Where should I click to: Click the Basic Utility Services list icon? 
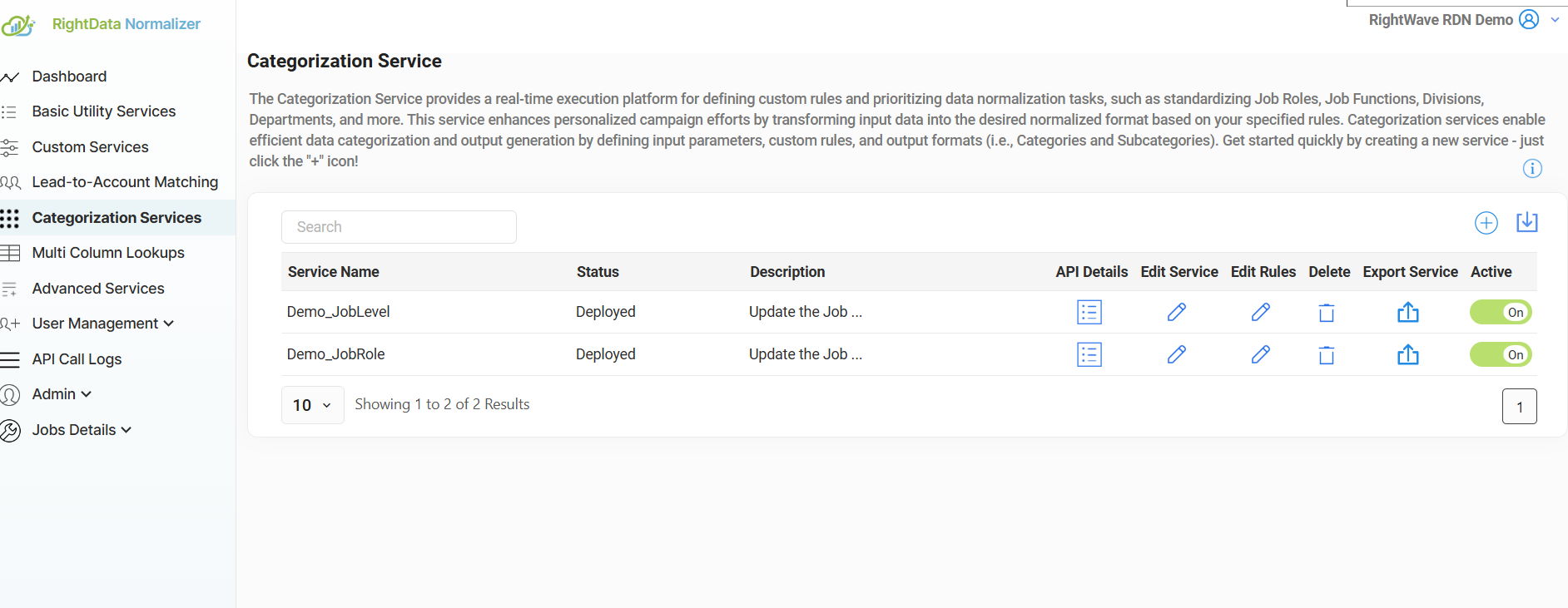[9, 111]
